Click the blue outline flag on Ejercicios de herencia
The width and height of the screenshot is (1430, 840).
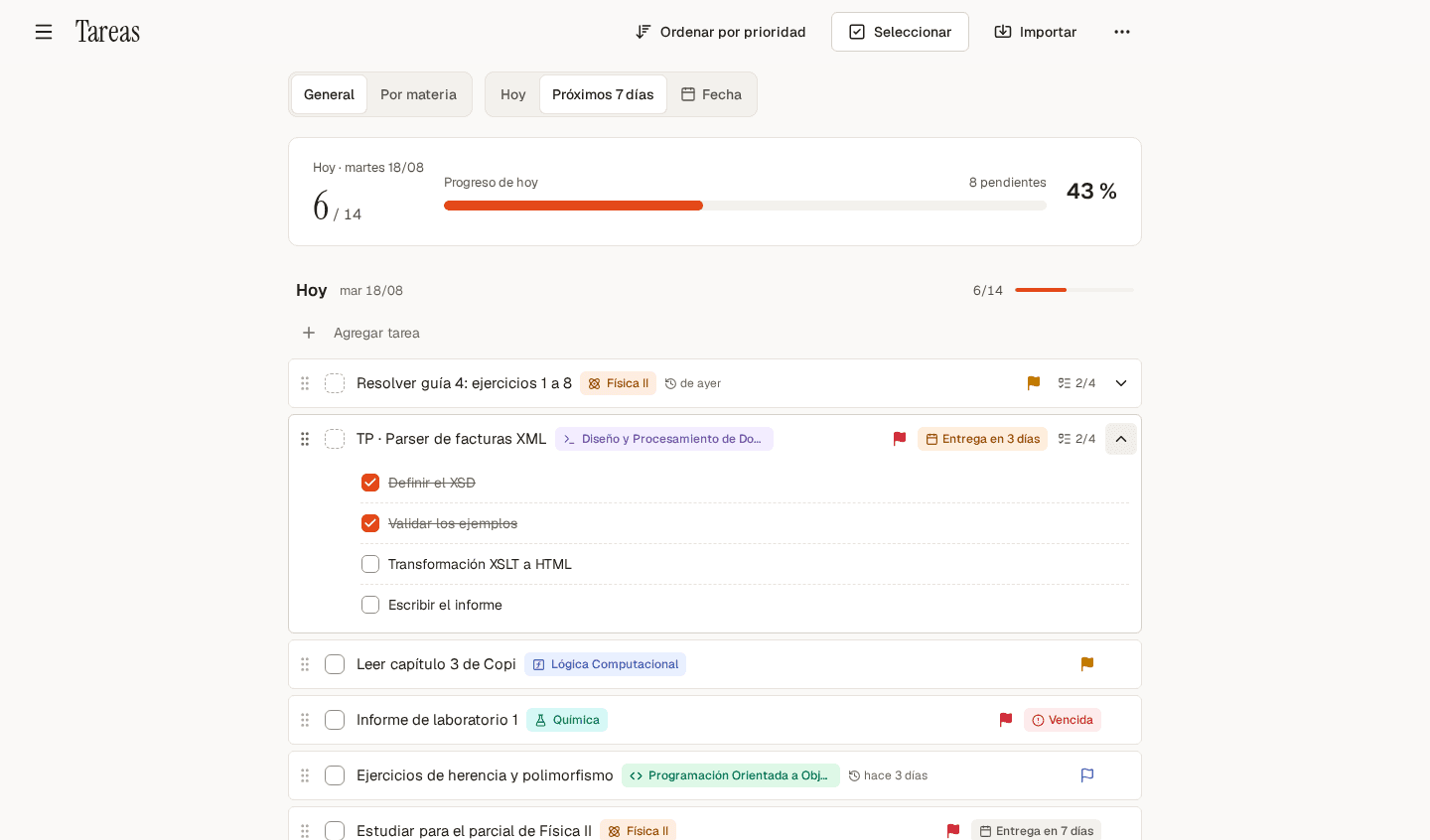coord(1087,775)
